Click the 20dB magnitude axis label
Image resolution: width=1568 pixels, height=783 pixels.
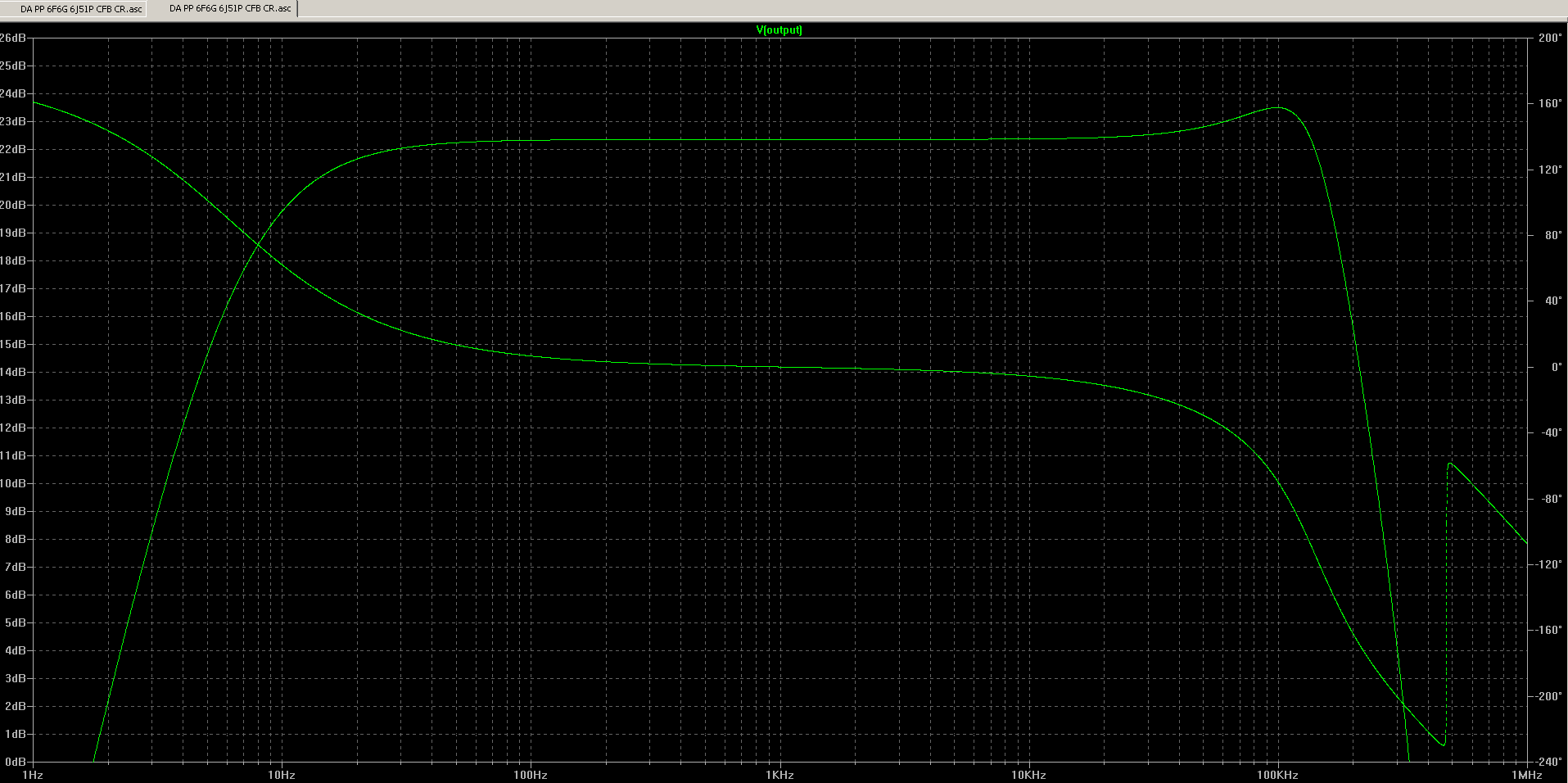[x=12, y=205]
